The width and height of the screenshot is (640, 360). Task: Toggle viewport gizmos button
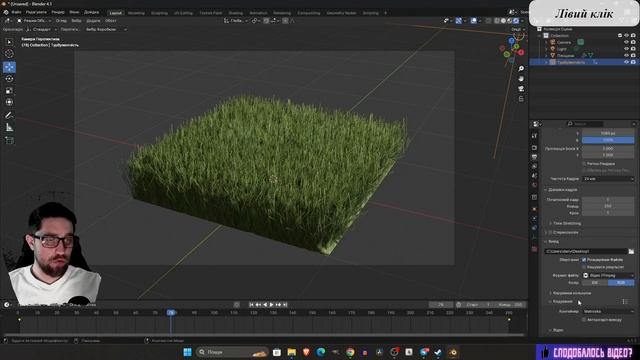coord(459,20)
